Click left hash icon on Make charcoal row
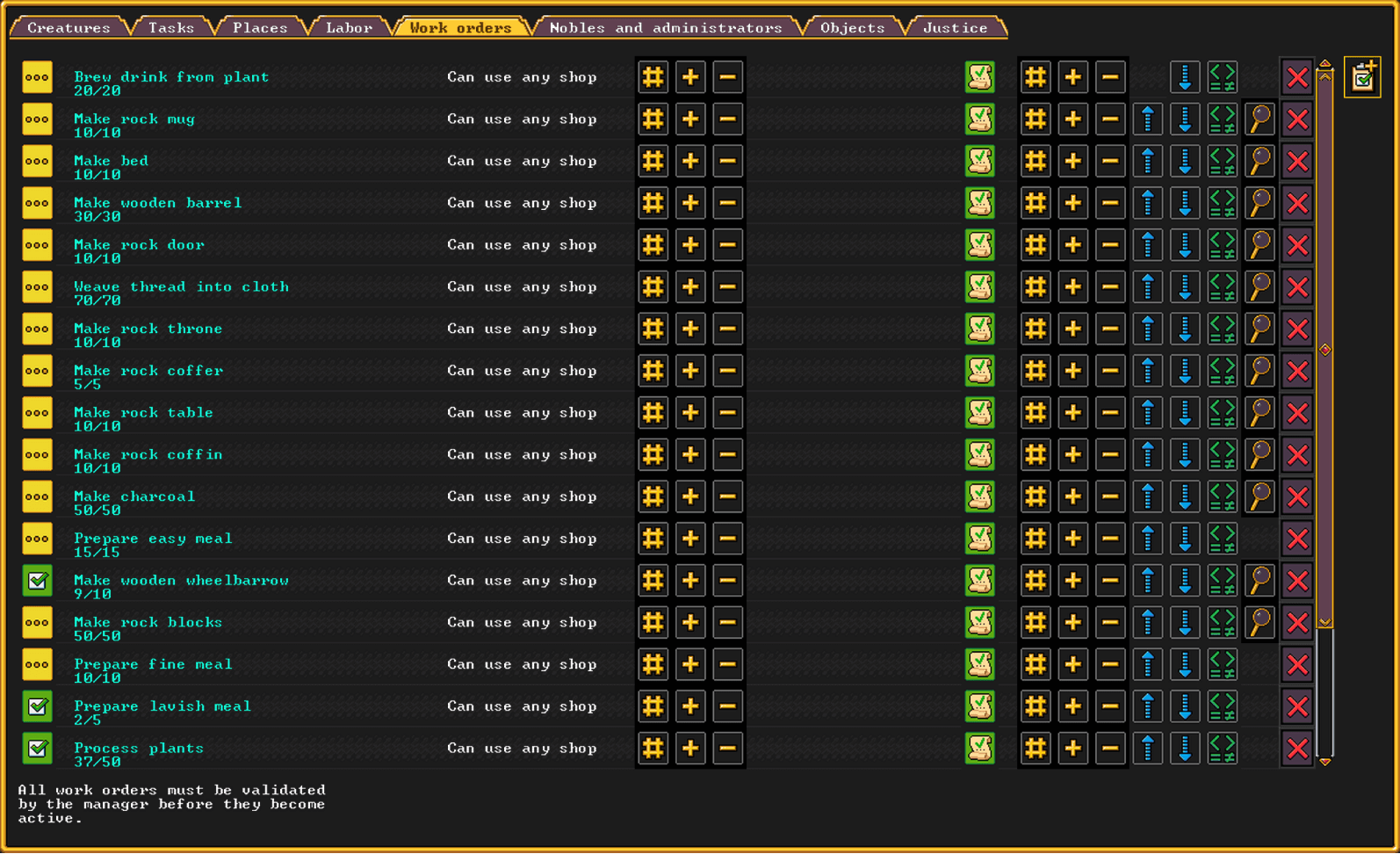 tap(653, 496)
